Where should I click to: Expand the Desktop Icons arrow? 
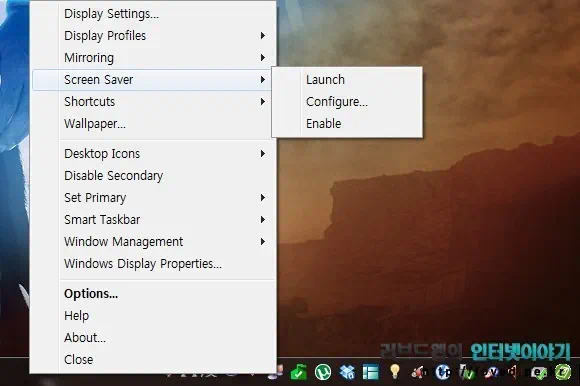[x=263, y=153]
